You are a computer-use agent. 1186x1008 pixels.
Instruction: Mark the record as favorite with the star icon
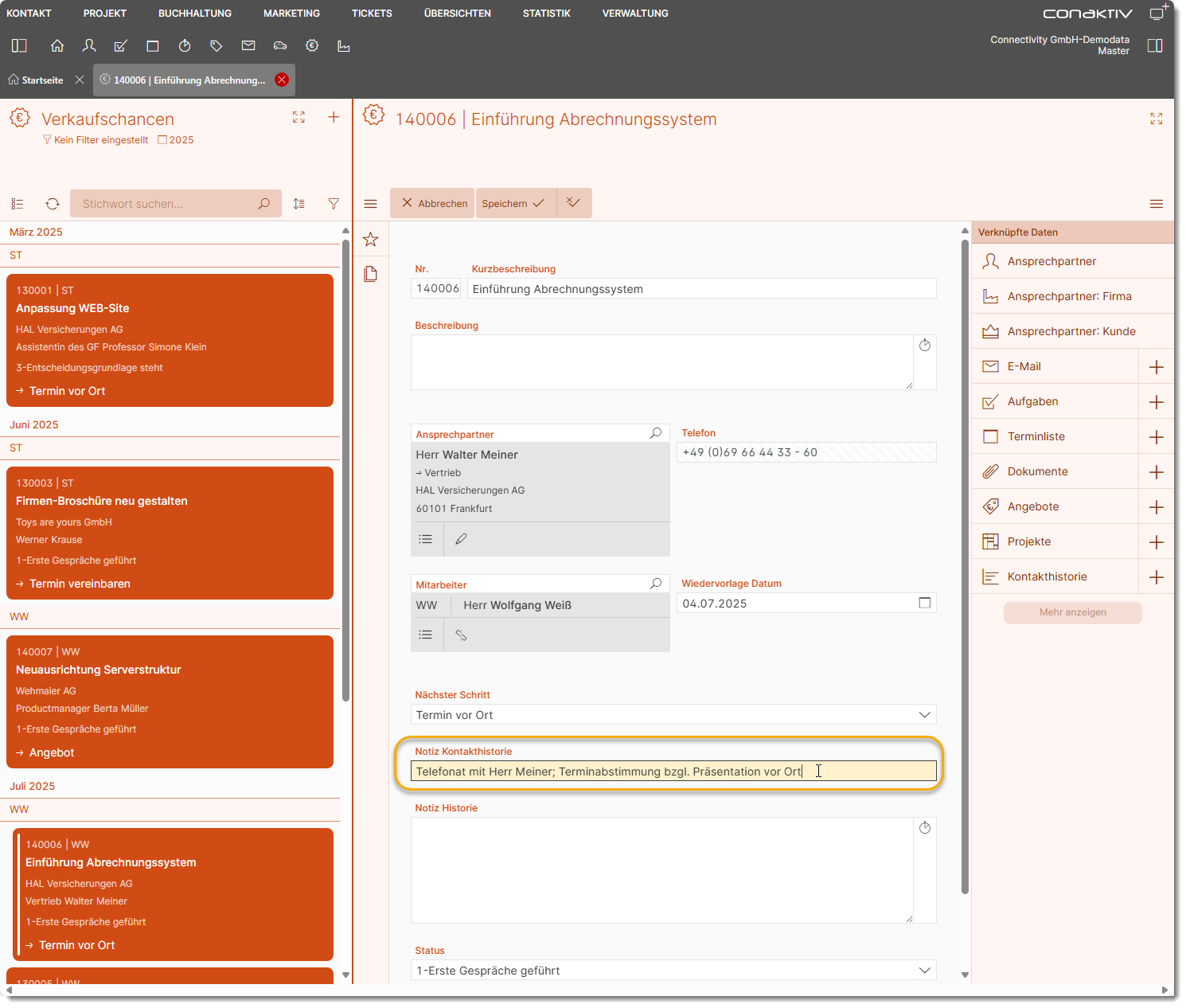[x=371, y=240]
